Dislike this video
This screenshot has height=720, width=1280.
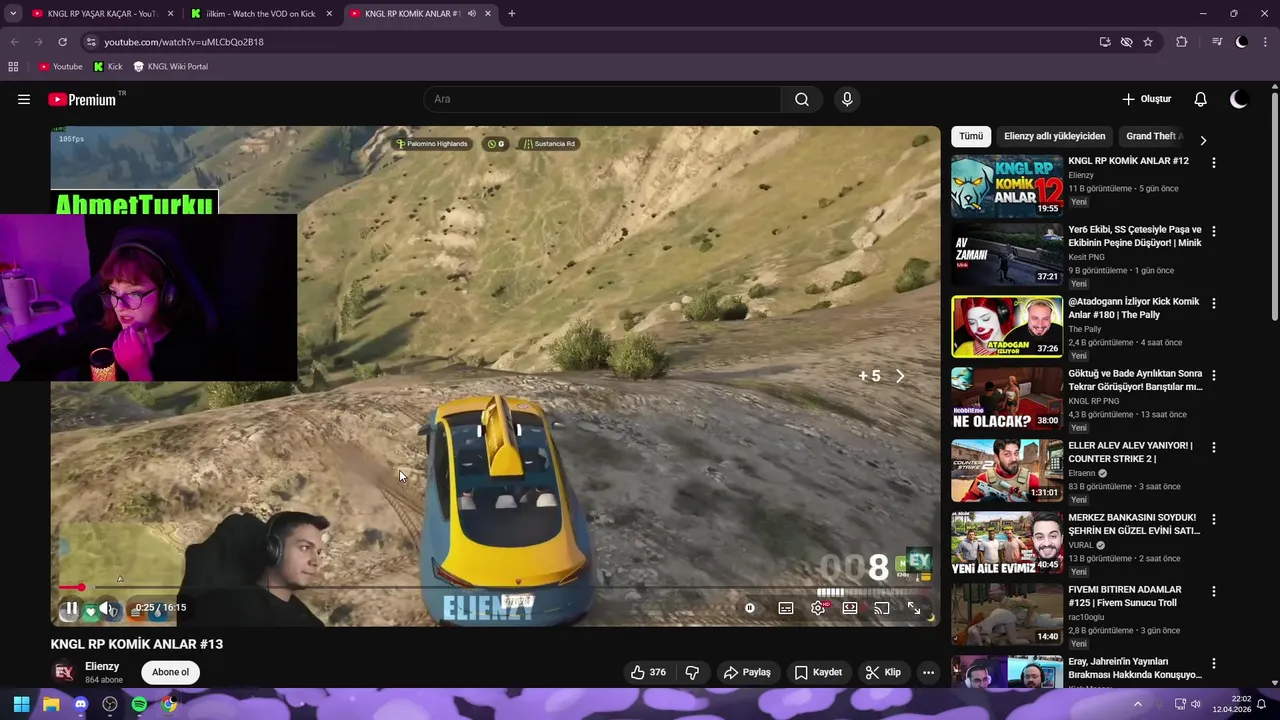692,672
